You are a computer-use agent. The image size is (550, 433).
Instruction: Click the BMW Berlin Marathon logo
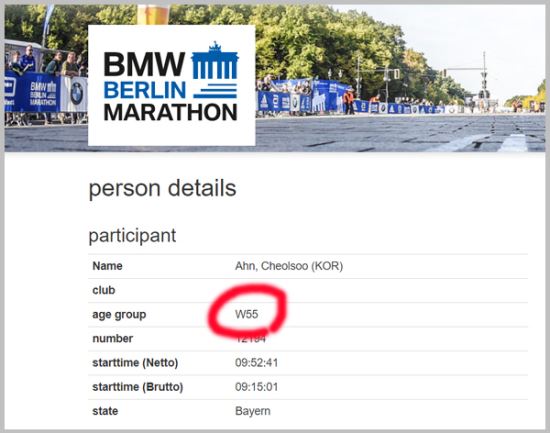(172, 85)
